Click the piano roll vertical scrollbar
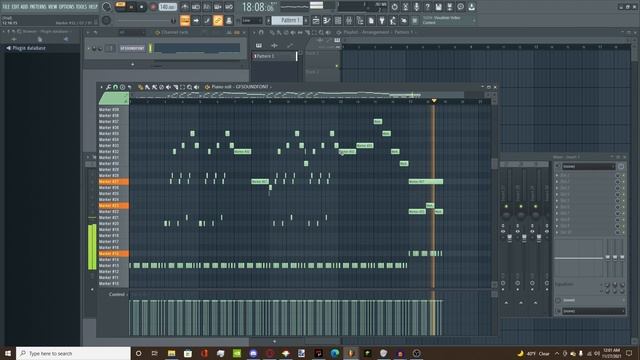 494,163
